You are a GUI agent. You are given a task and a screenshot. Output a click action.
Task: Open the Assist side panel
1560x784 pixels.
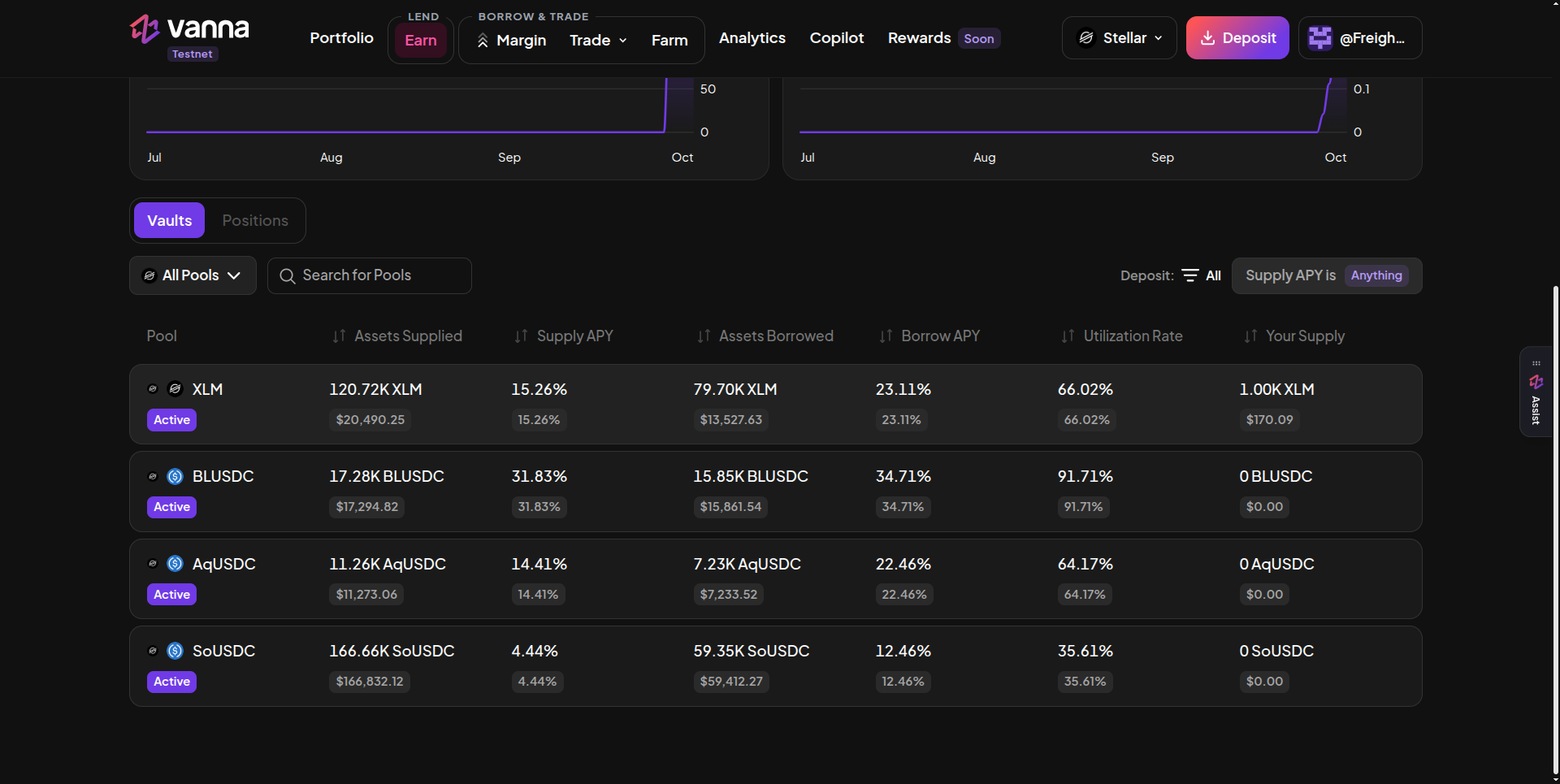point(1536,392)
